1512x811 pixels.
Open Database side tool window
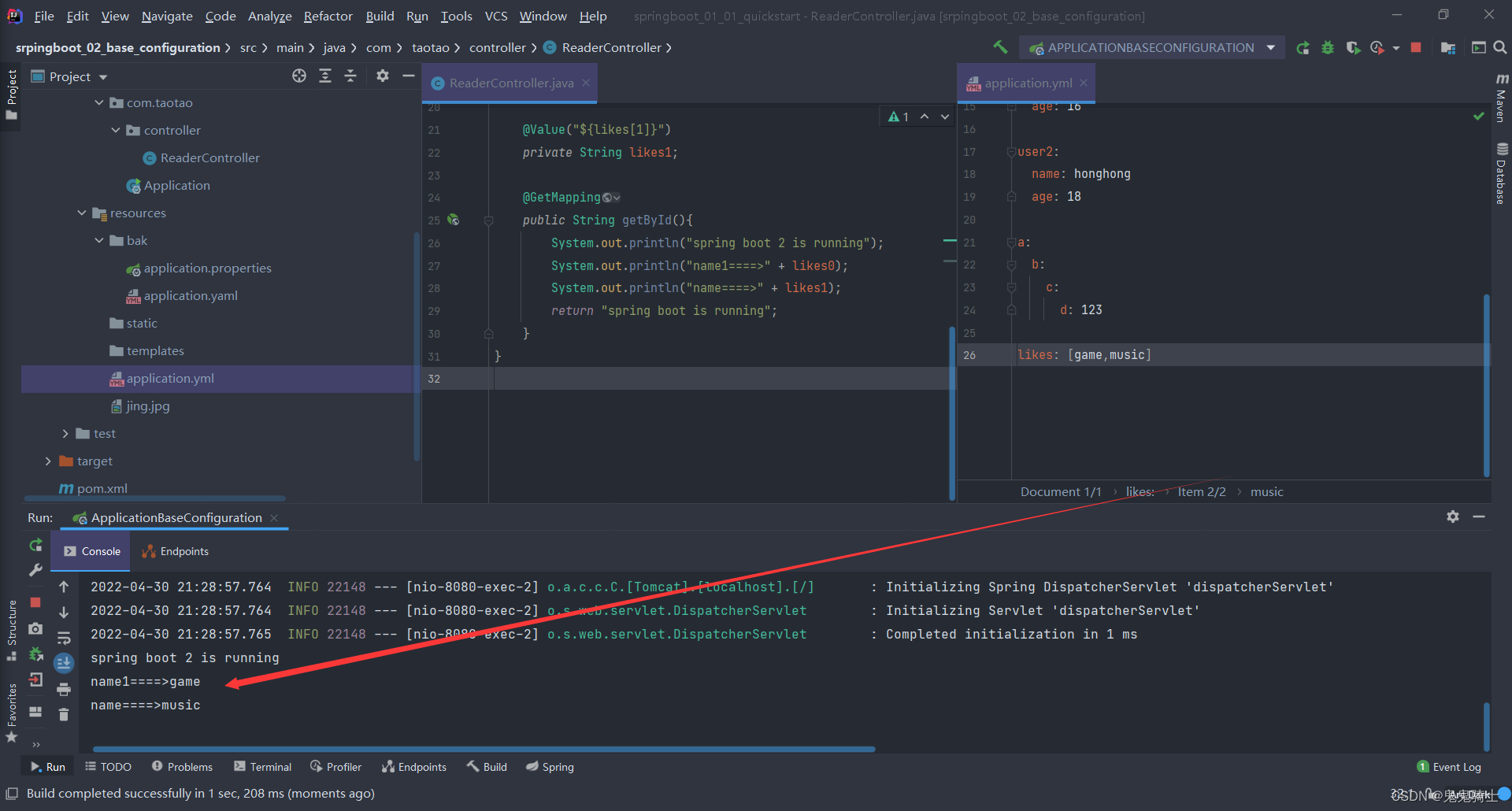point(1501,174)
